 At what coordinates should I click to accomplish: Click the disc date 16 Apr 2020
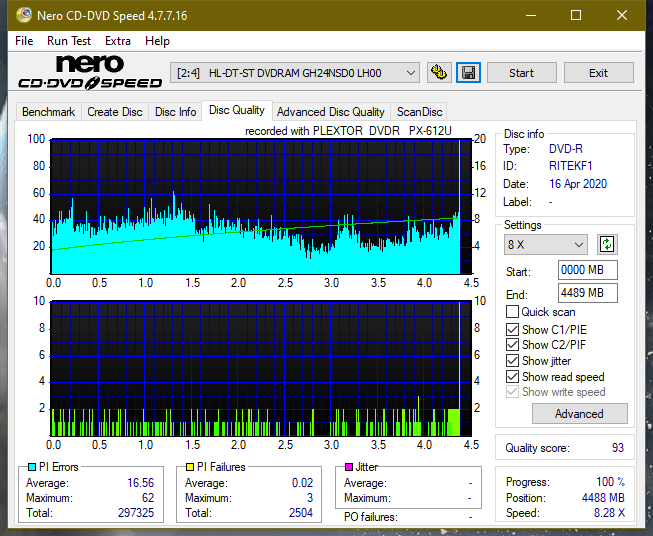pyautogui.click(x=578, y=184)
